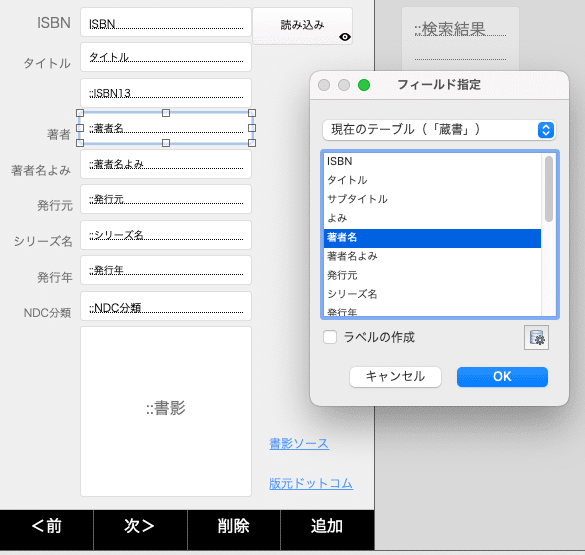Select ISBN in the field list
The width and height of the screenshot is (585, 555).
point(432,161)
